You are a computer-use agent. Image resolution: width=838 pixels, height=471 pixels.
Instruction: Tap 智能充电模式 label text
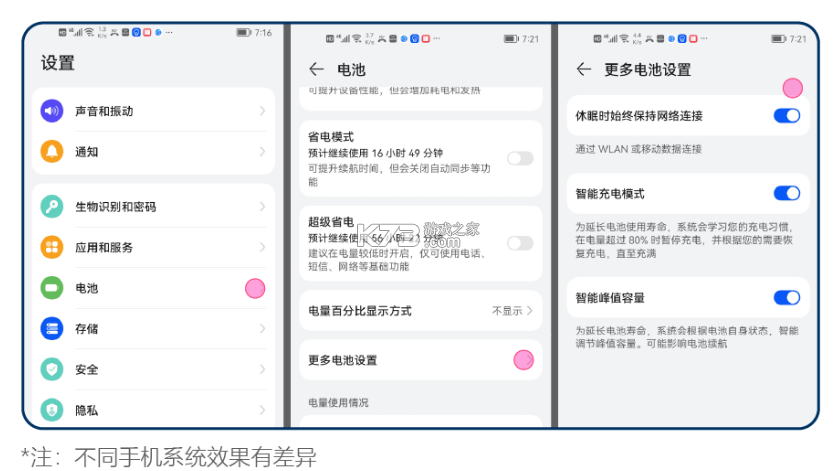coord(610,194)
